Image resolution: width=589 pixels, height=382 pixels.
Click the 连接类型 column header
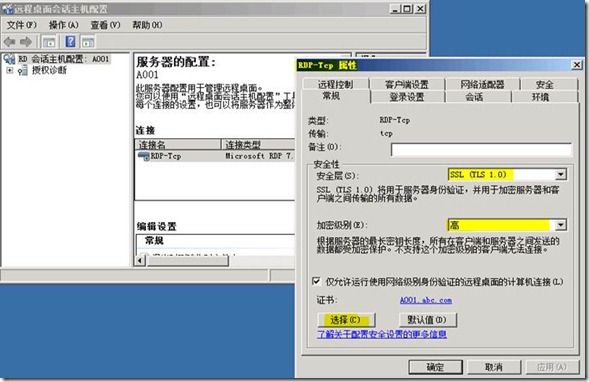pyautogui.click(x=258, y=144)
